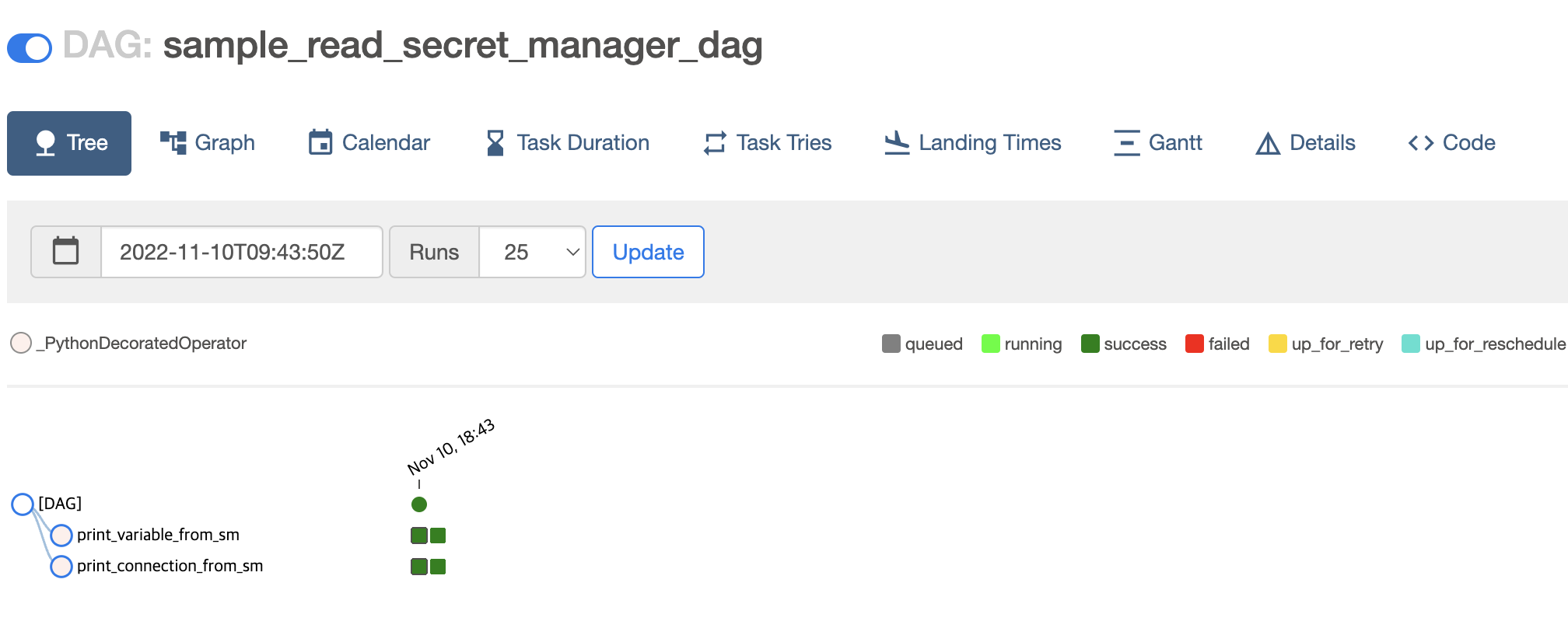Toggle the DAG pause switch on the left
This screenshot has height=642, width=1568.
coord(29,48)
